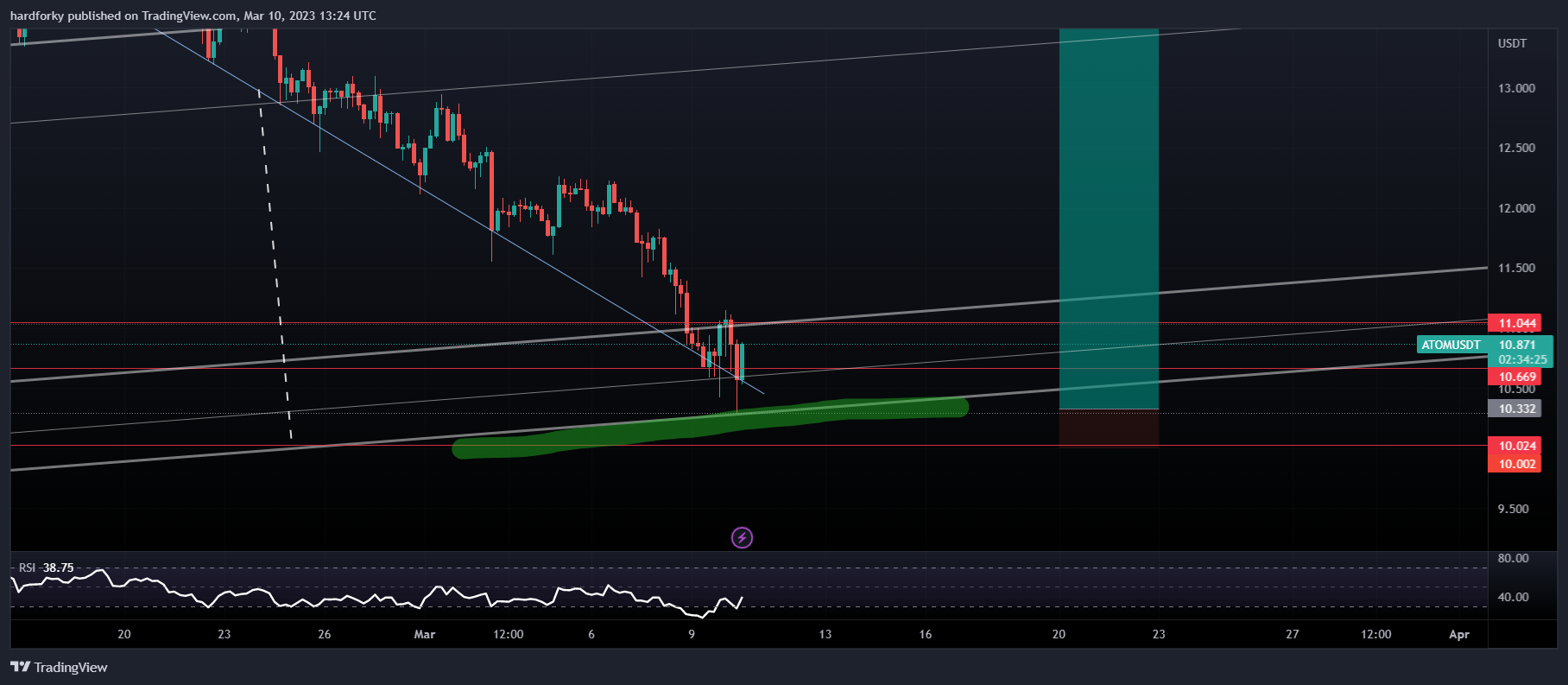Viewport: 1568px width, 685px height.
Task: Select the white dashed vertical line
Action: pyautogui.click(x=275, y=263)
